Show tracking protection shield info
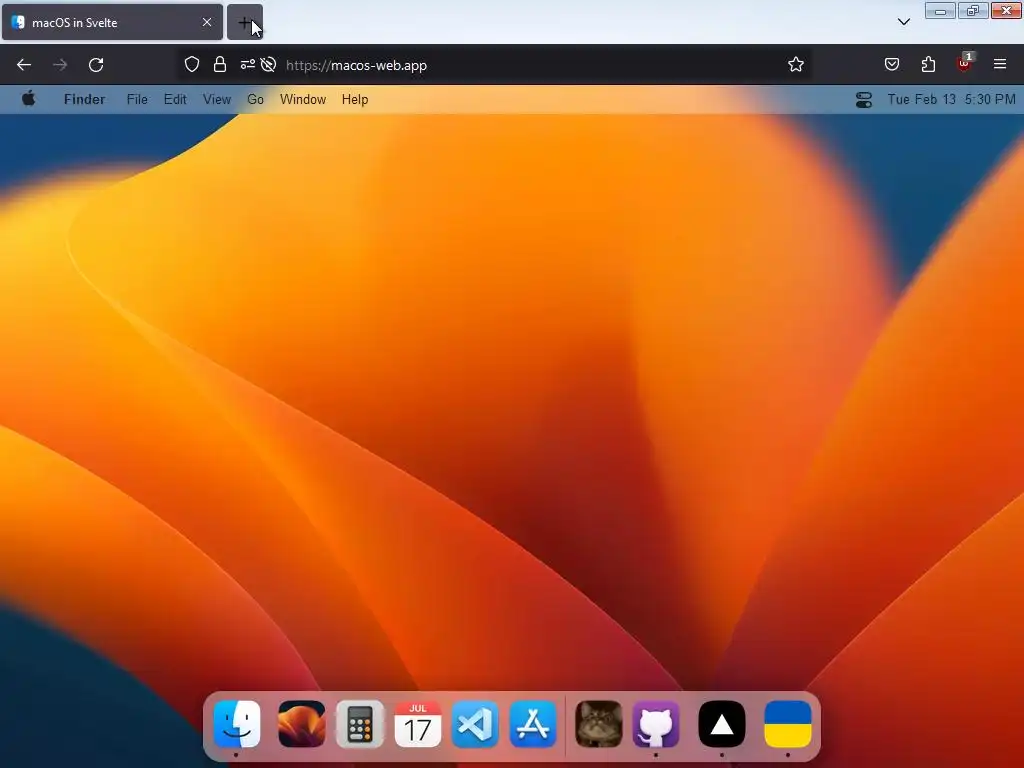 (191, 64)
